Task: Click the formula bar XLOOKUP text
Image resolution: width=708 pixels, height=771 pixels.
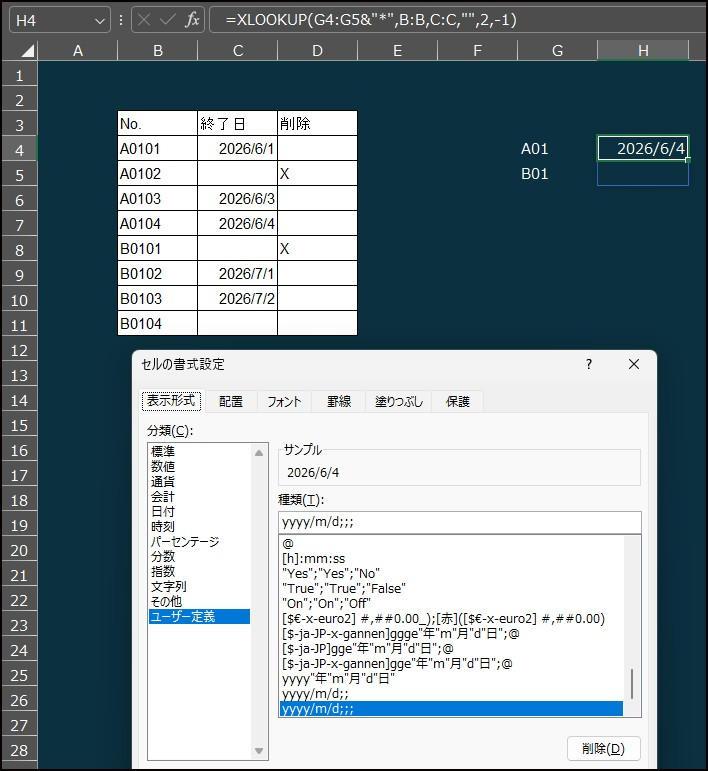Action: click(x=371, y=20)
